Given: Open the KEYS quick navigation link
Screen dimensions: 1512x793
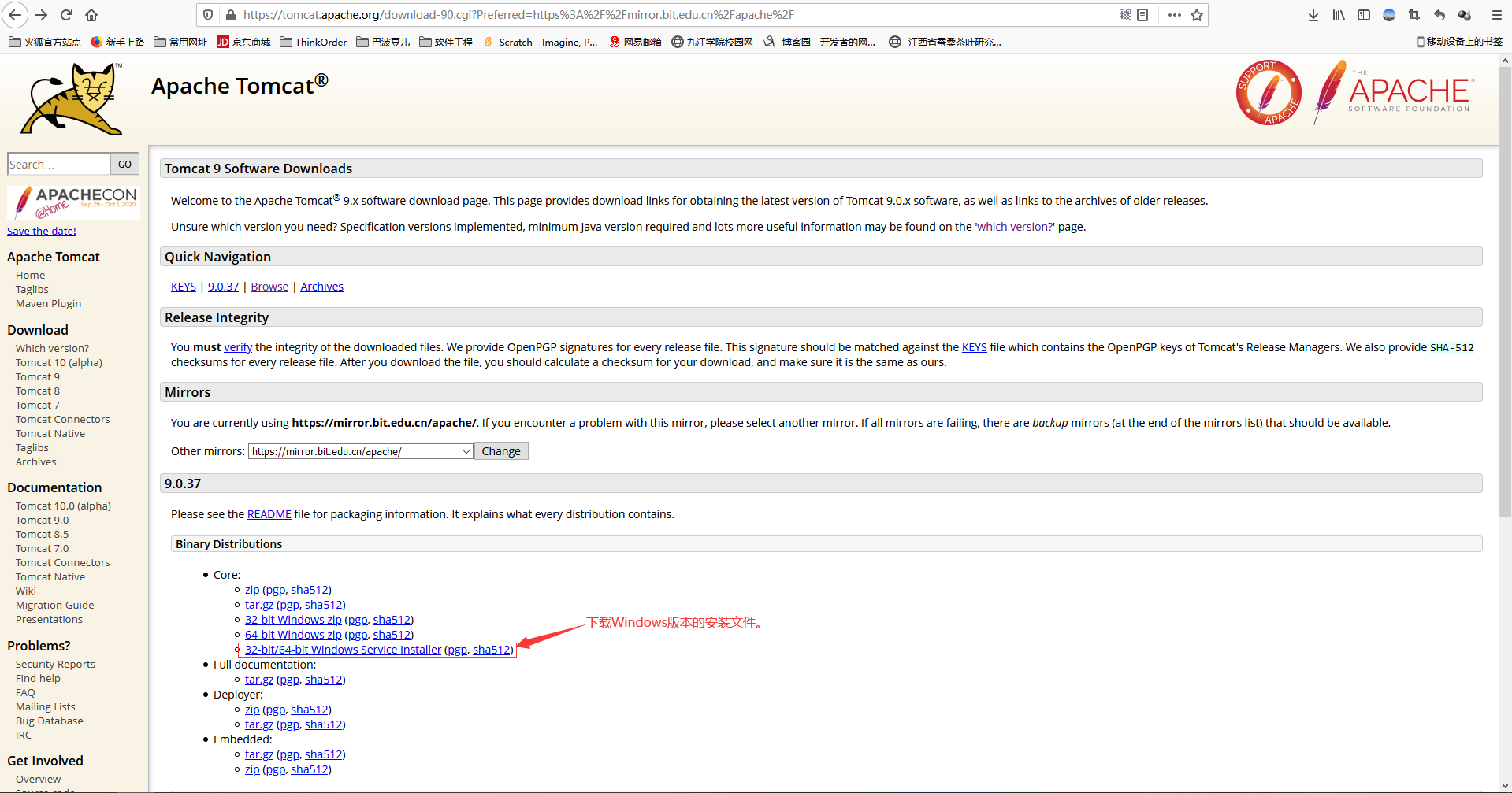Looking at the screenshot, I should click(184, 287).
